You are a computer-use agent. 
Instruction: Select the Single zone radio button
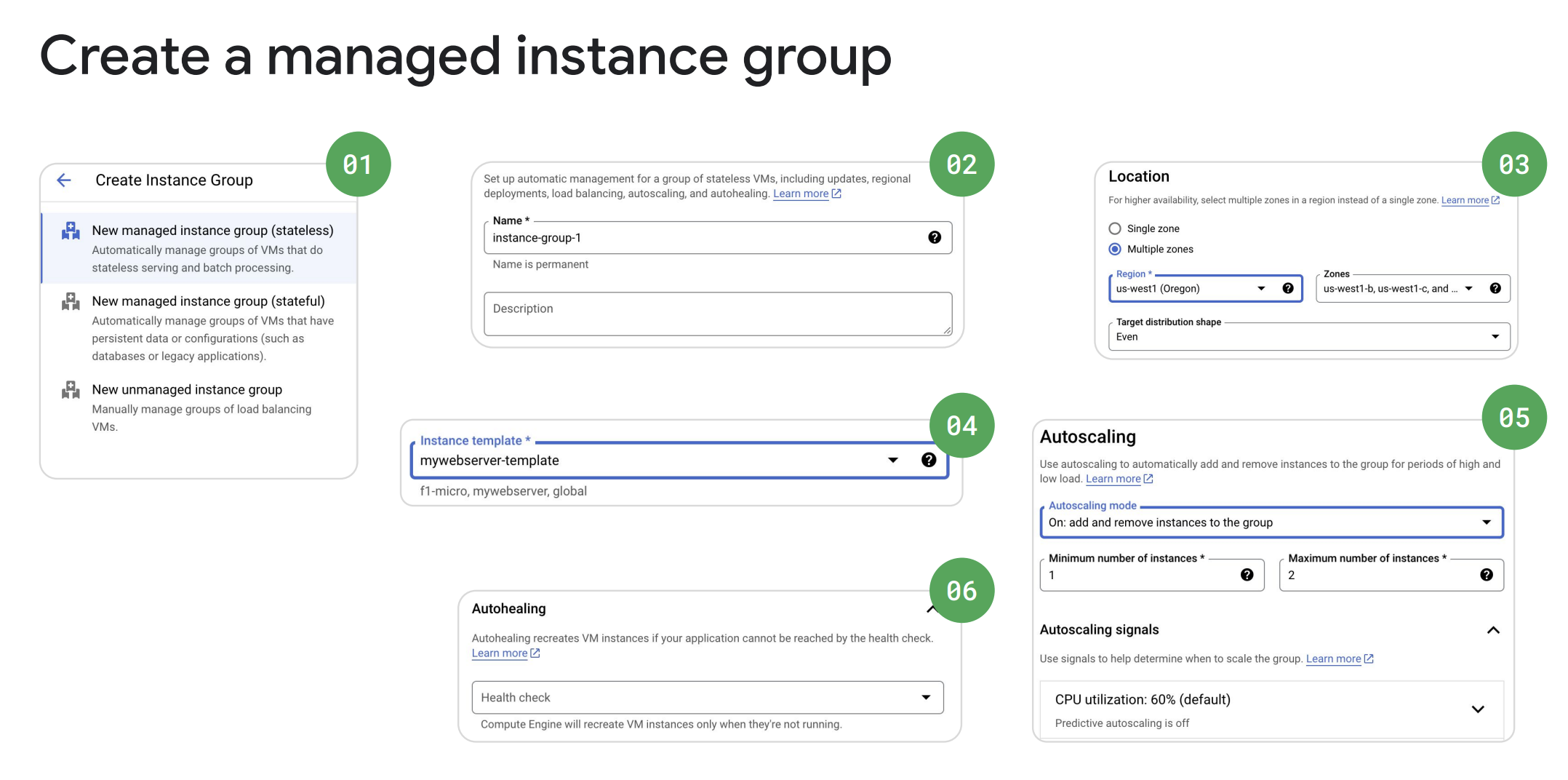coord(1115,228)
